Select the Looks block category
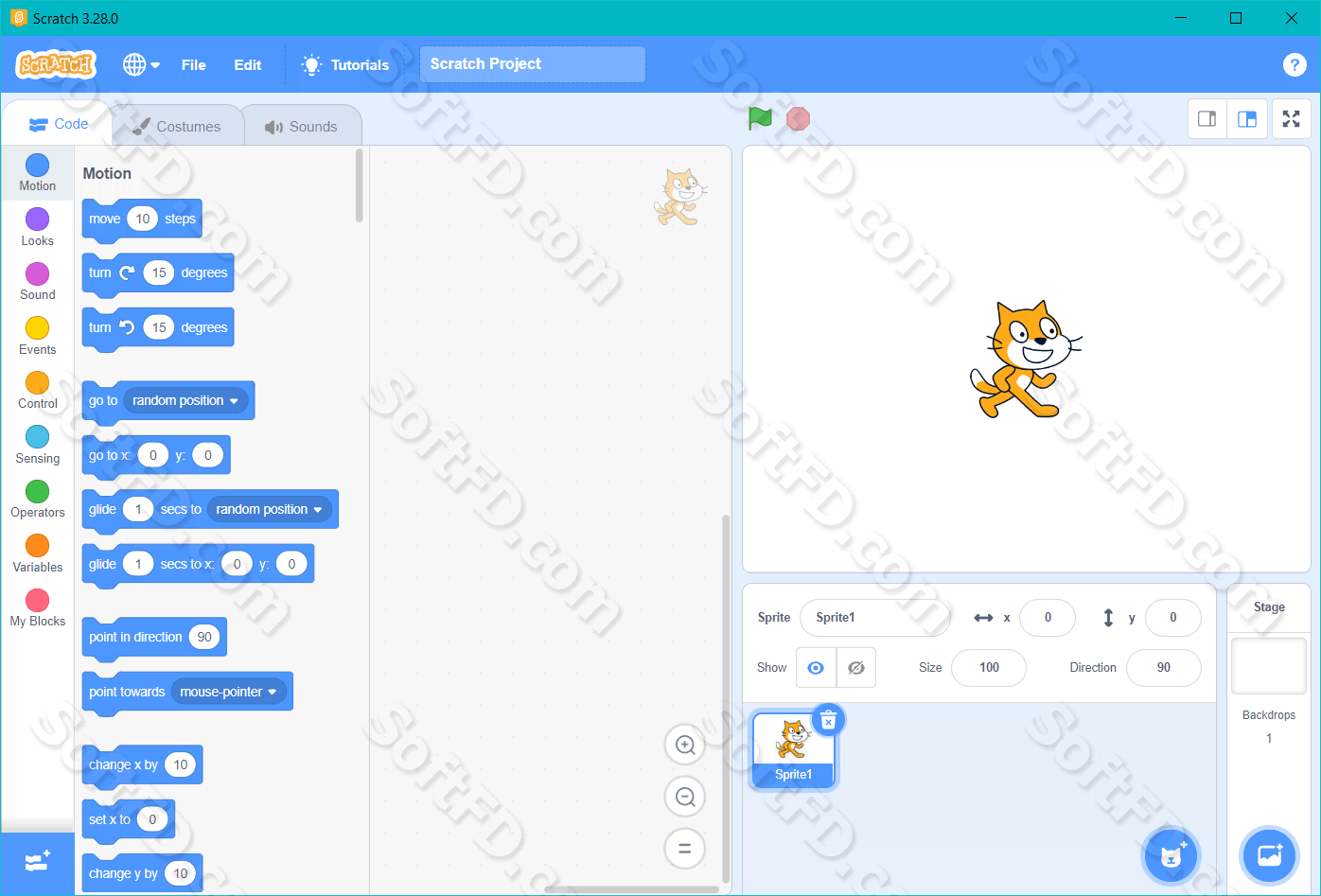This screenshot has width=1321, height=896. coord(38,228)
